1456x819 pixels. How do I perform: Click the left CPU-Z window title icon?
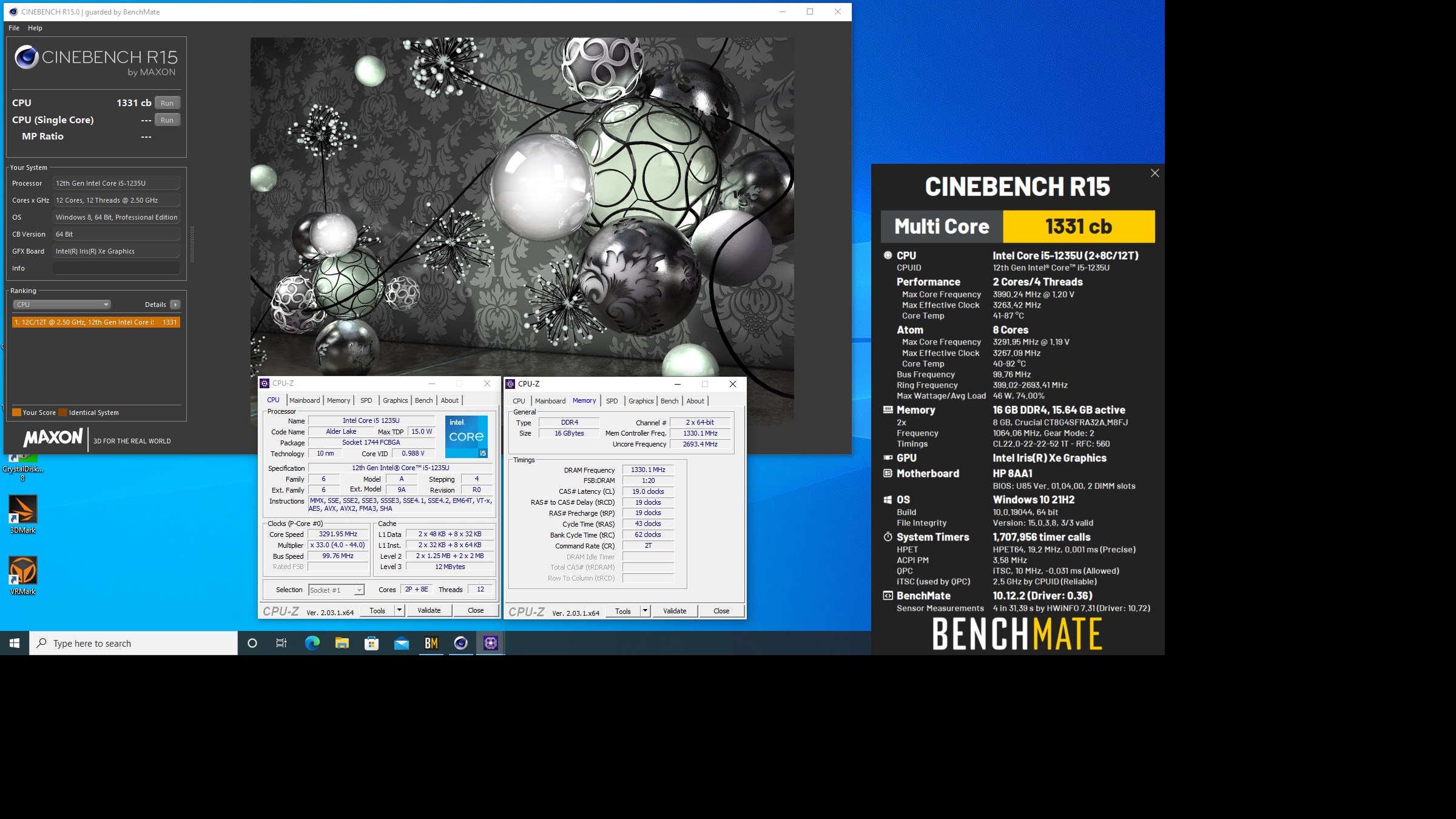tap(265, 383)
